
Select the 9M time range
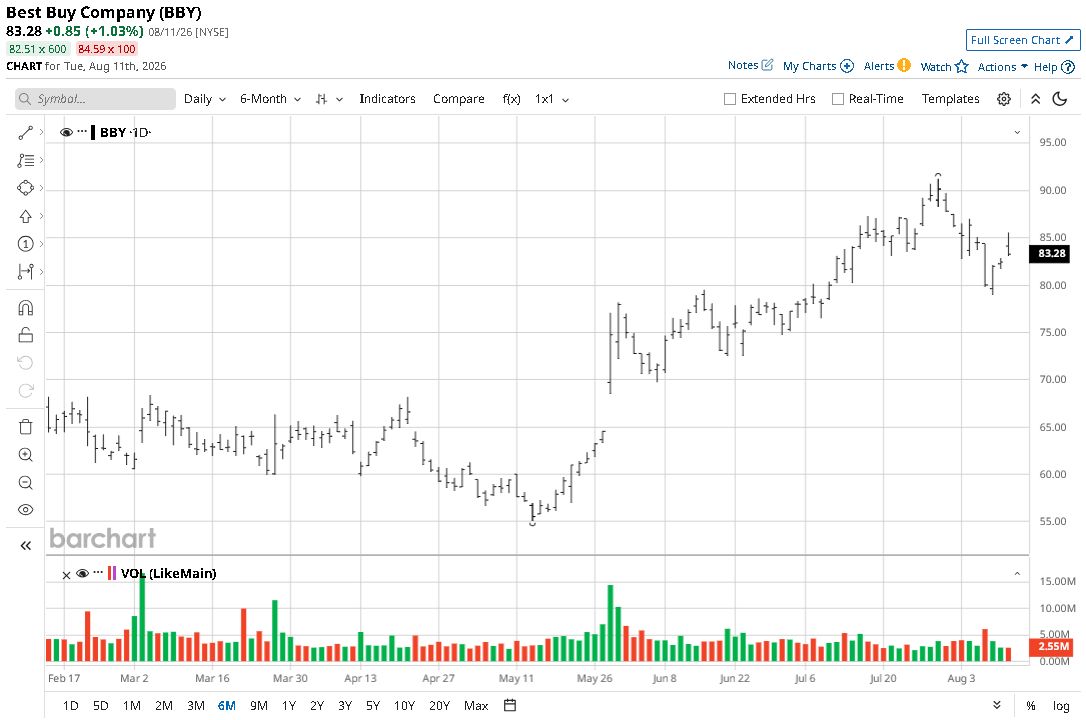click(x=258, y=705)
